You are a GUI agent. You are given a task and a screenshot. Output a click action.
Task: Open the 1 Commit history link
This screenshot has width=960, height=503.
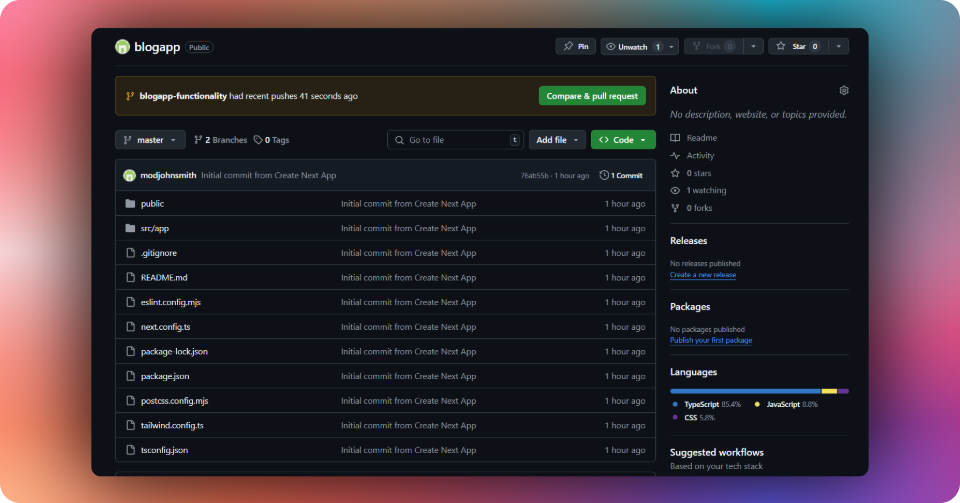click(621, 176)
